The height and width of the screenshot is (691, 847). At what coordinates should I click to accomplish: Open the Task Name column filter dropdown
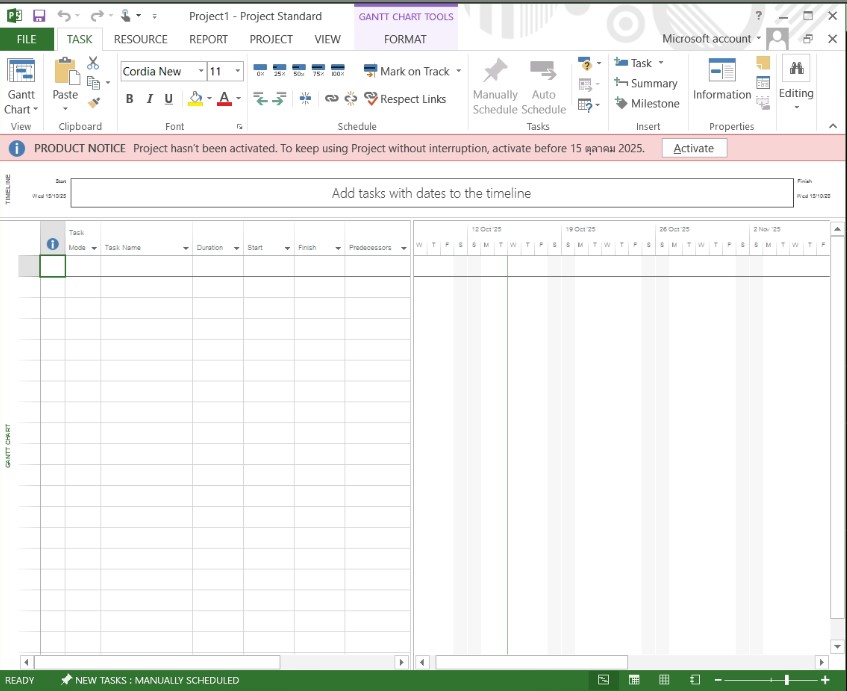[x=186, y=248]
